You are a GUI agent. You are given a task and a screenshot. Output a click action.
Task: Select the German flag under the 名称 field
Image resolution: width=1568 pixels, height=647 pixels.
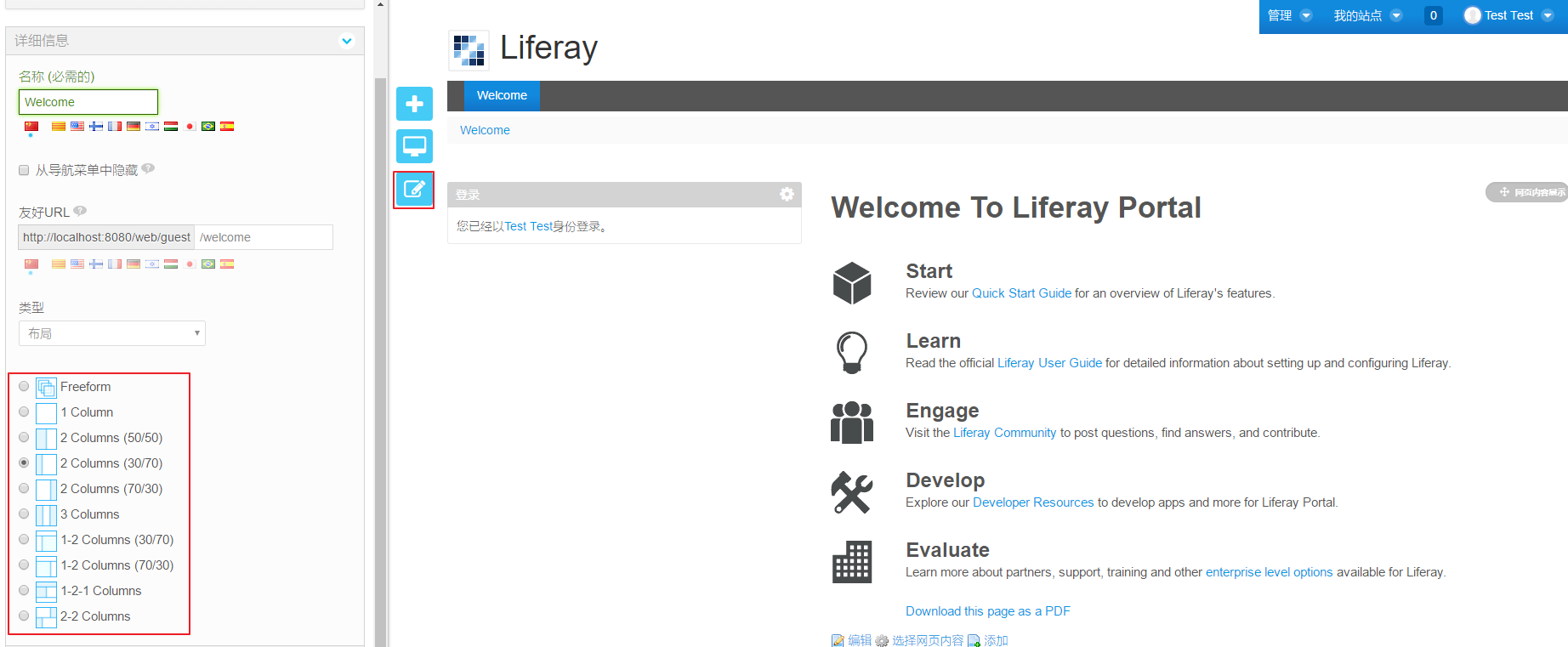(134, 127)
